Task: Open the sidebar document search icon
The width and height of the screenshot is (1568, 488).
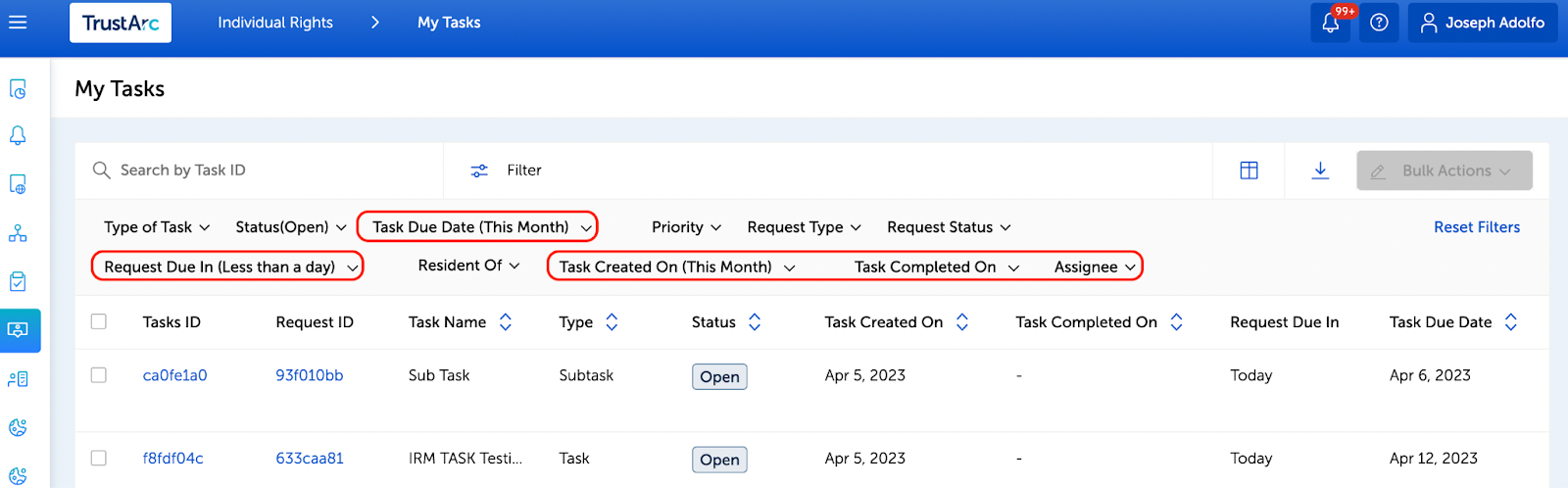Action: 18,184
